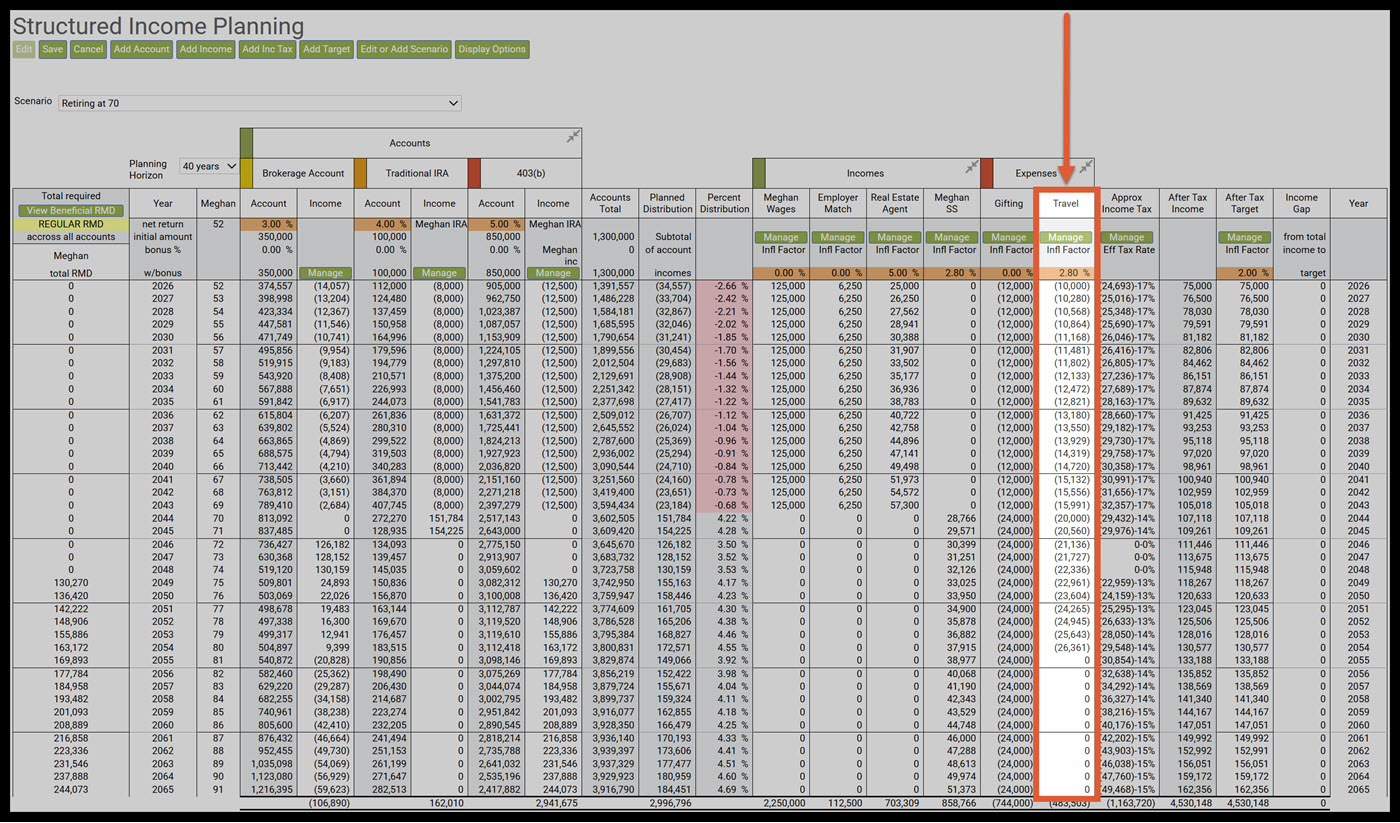Click the Accounts Total column header

click(x=610, y=203)
